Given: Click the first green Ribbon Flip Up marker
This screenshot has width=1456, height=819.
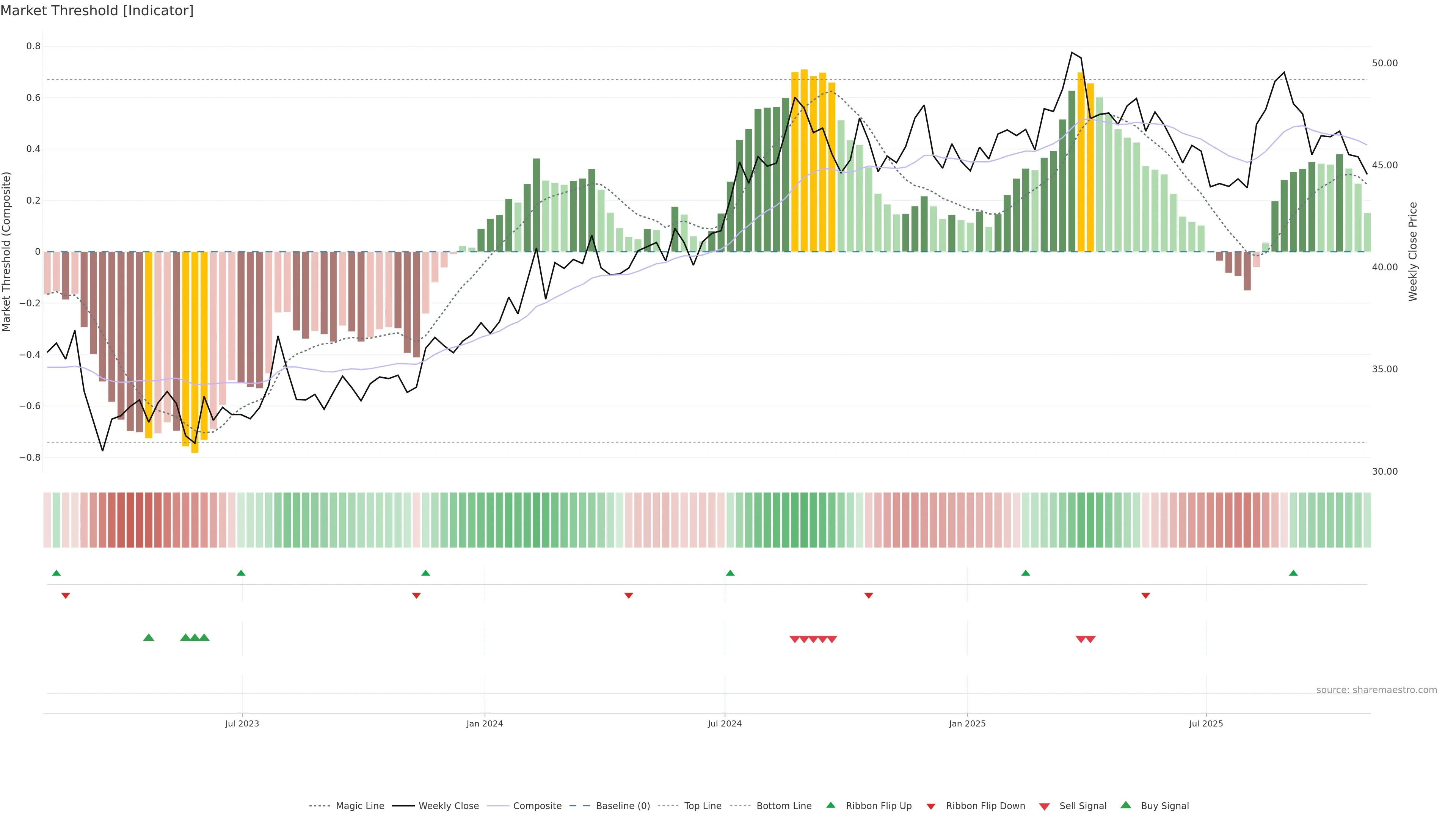Looking at the screenshot, I should 56,573.
